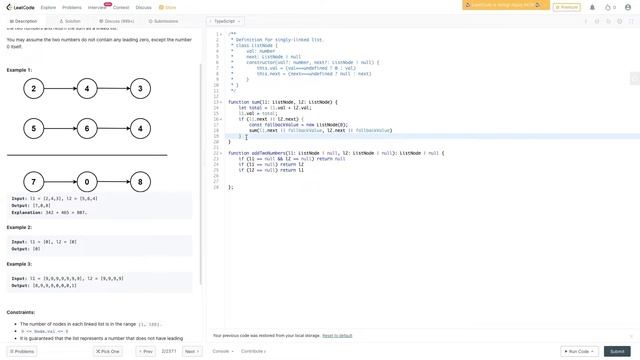The image size is (640, 360).
Task: Click the Premium button
Action: 567,7
